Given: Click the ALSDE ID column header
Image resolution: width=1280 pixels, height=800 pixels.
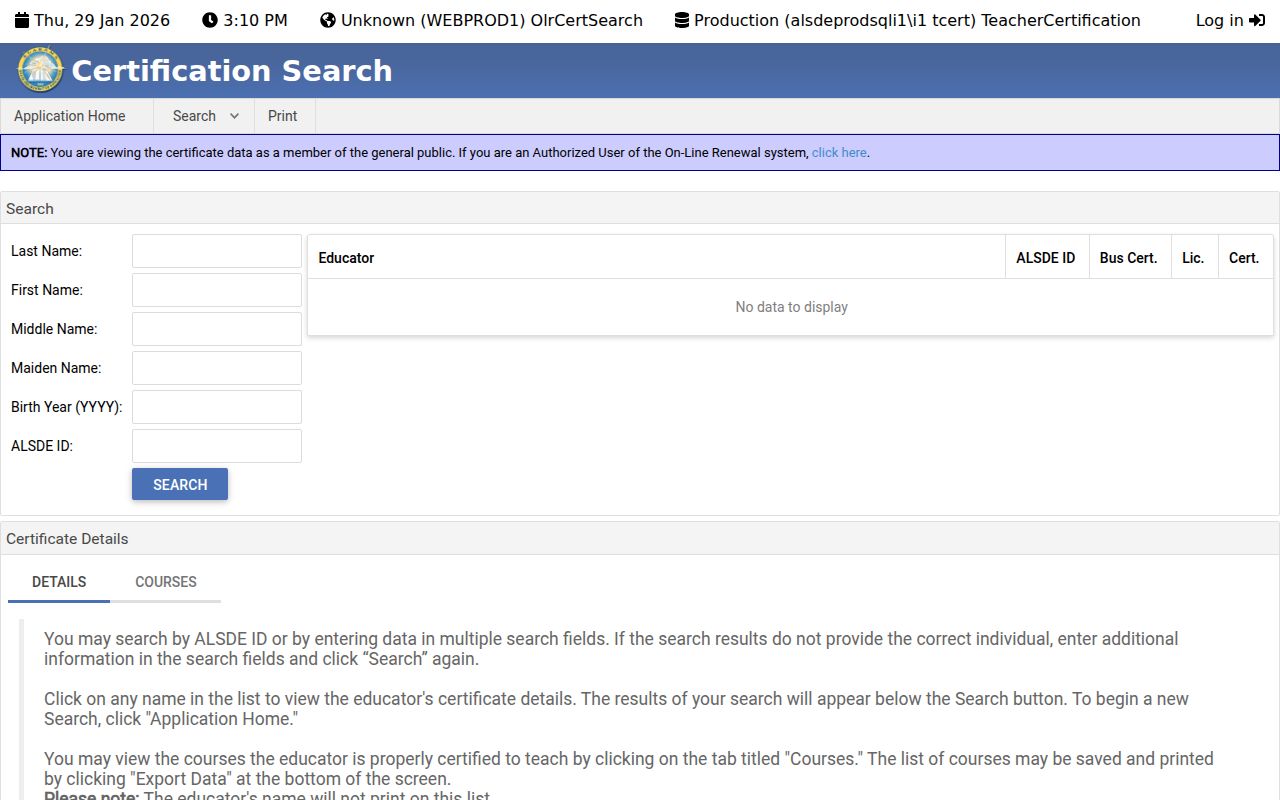Looking at the screenshot, I should tap(1046, 258).
